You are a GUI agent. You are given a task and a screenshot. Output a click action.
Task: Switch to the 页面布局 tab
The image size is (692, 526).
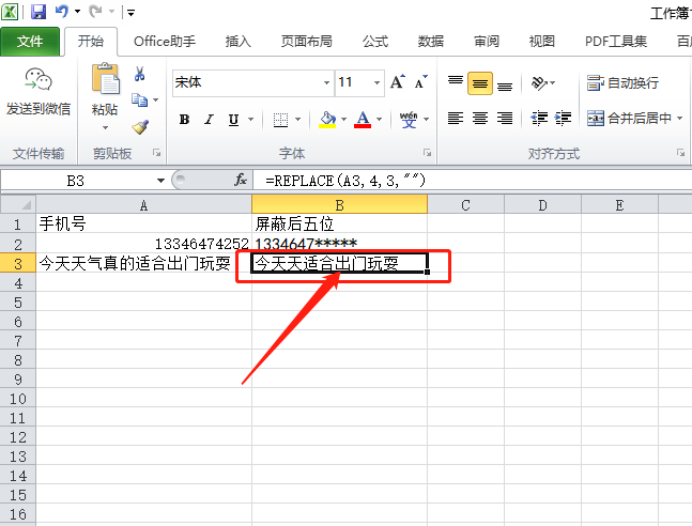(x=307, y=41)
